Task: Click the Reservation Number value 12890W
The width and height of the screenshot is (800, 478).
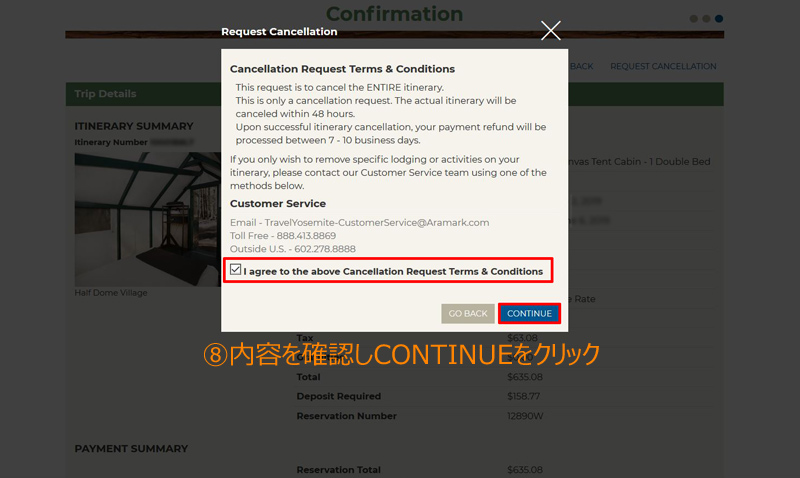Action: [525, 416]
